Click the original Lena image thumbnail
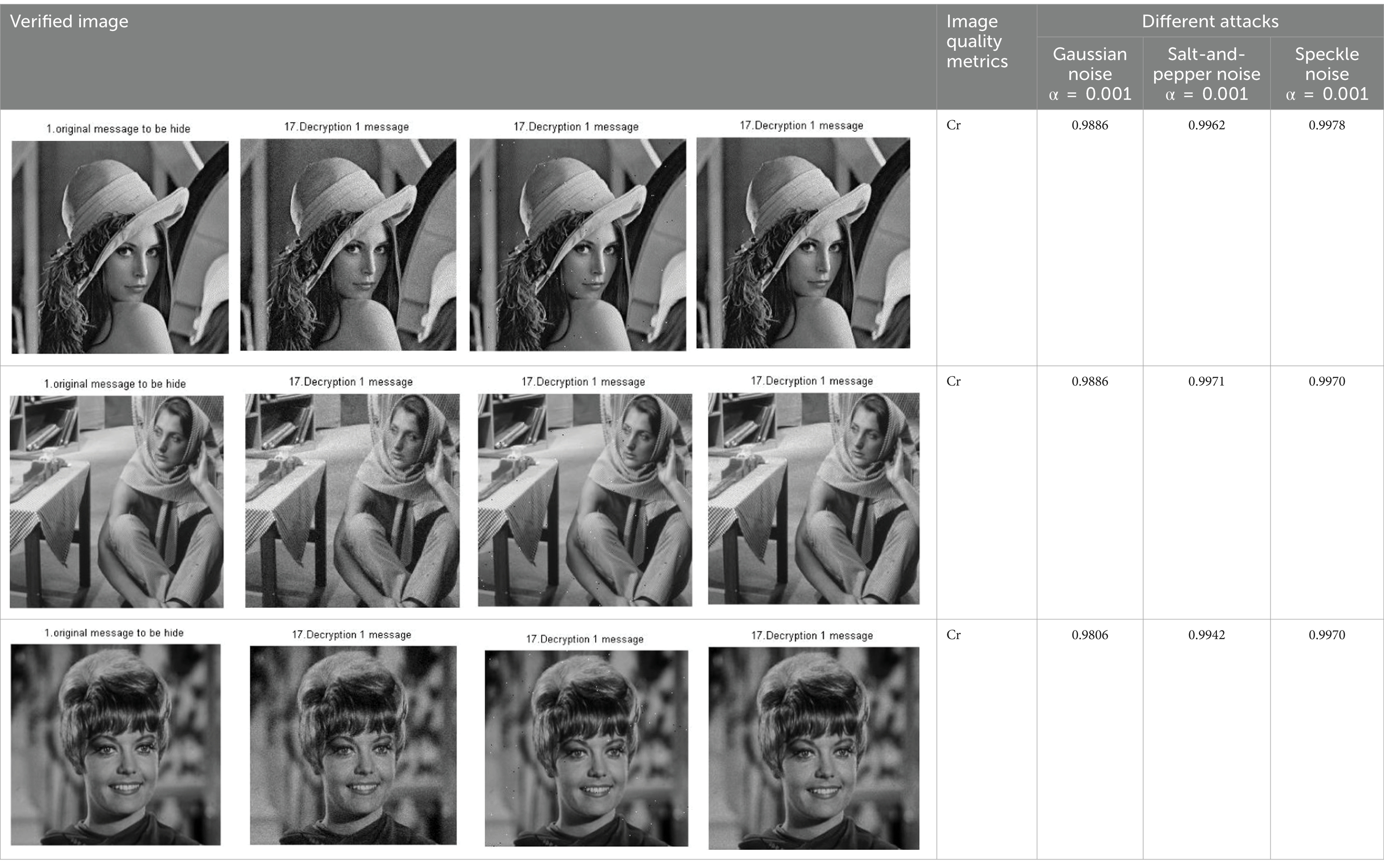Screen dimensions: 1384x868 (x=120, y=248)
